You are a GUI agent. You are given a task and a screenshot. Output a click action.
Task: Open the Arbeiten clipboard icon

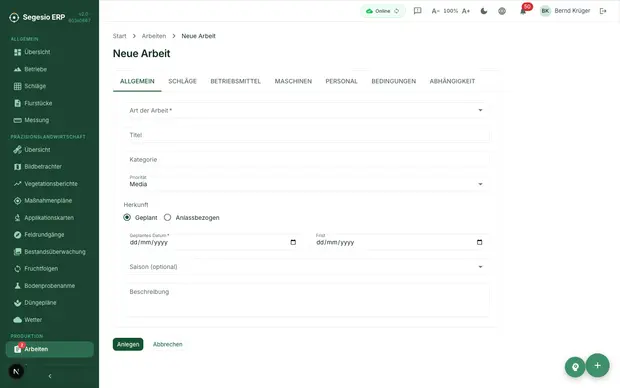(17, 349)
